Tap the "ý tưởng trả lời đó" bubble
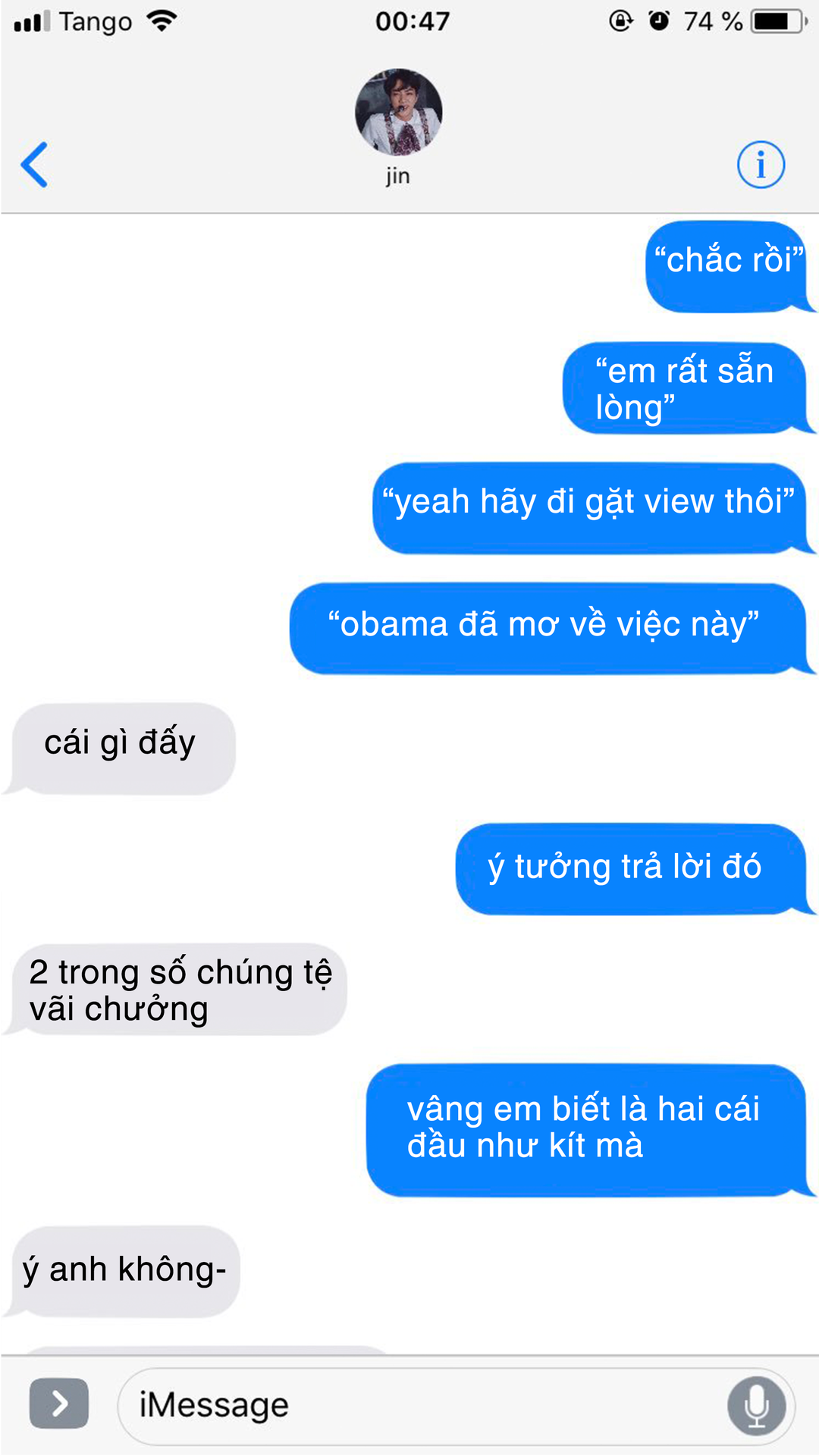 pyautogui.click(x=634, y=869)
